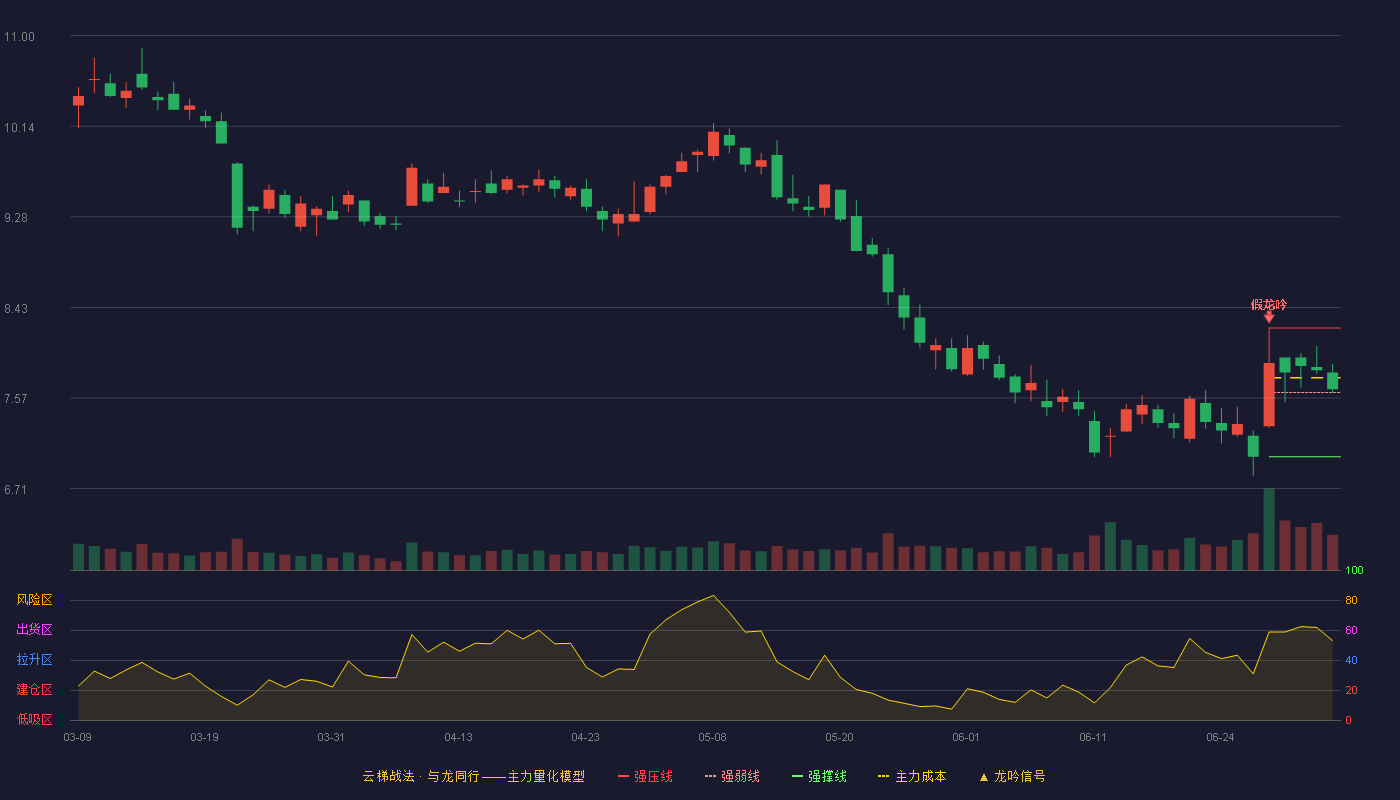This screenshot has height=800, width=1400.
Task: Click the red arrow under 假龙吟
Action: [1269, 317]
